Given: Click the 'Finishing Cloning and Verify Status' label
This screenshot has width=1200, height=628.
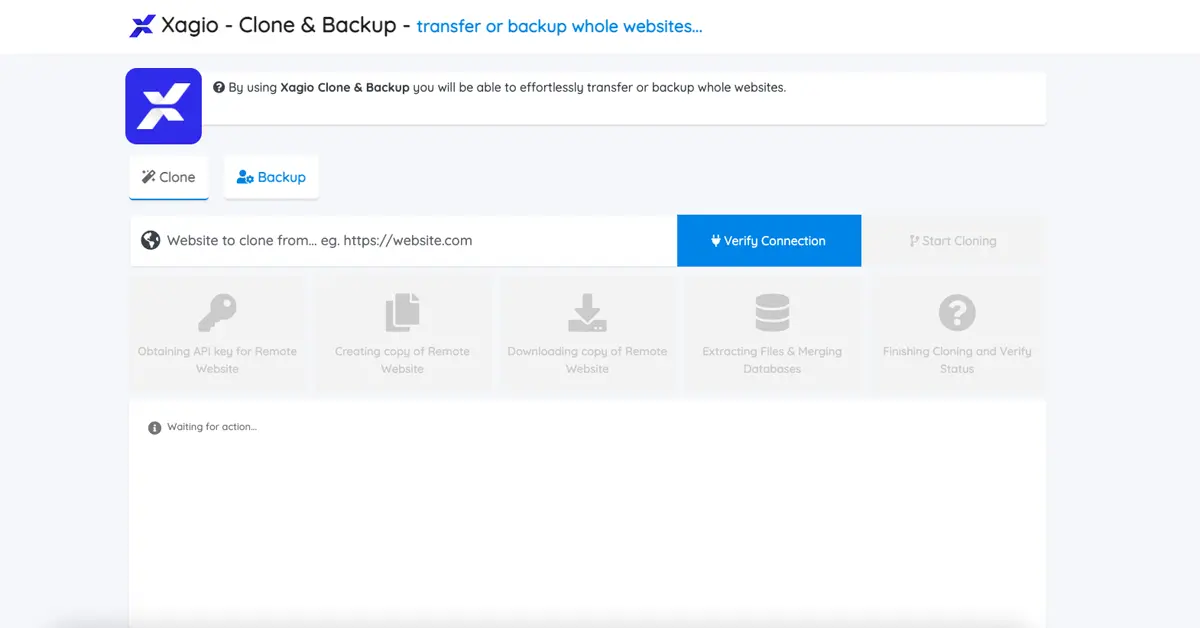Looking at the screenshot, I should (957, 360).
